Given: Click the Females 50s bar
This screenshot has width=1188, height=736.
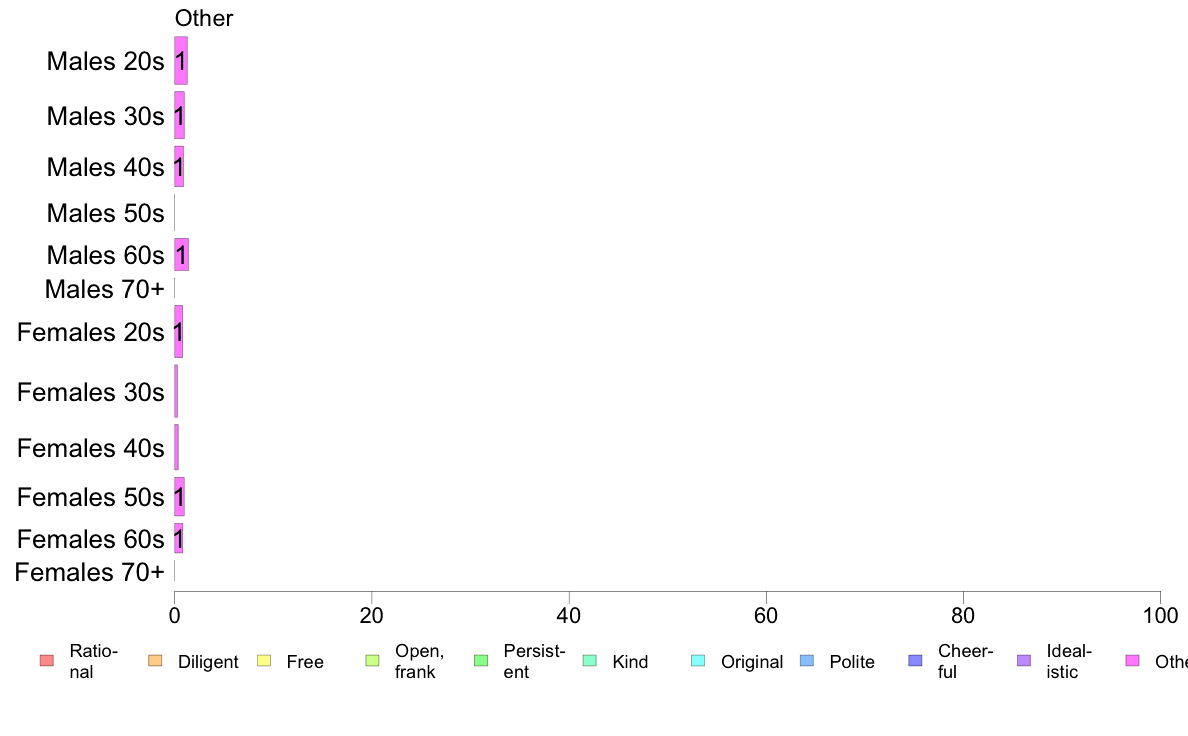Looking at the screenshot, I should [180, 497].
